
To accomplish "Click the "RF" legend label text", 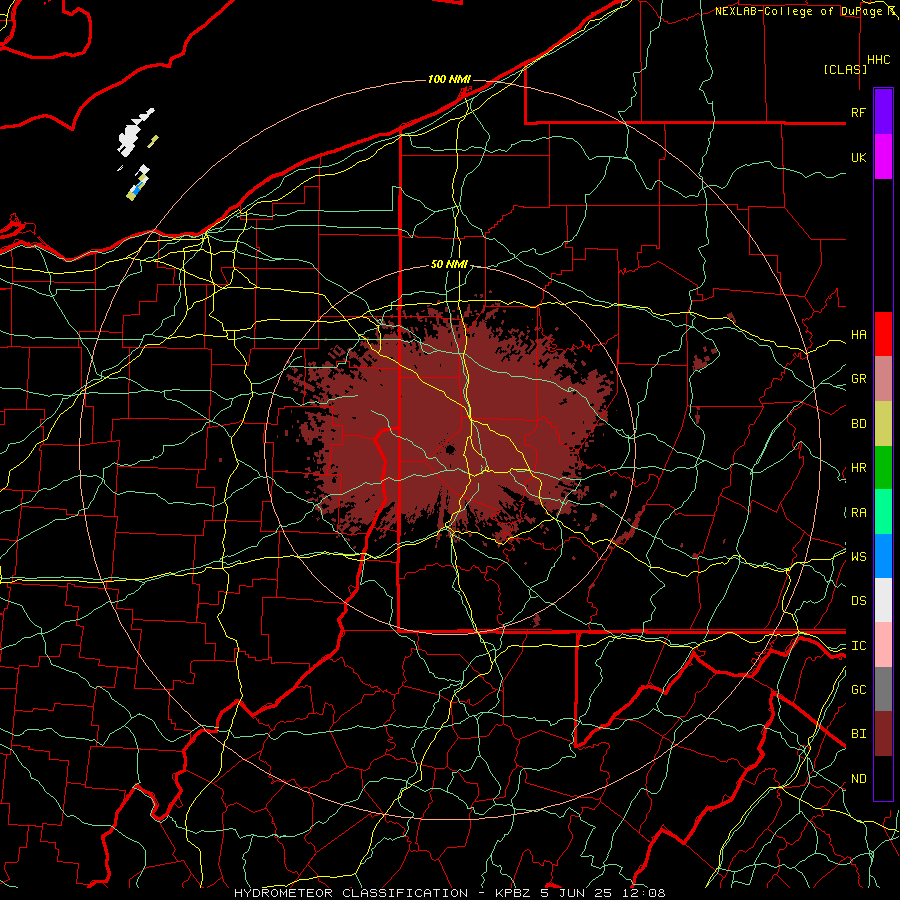I will pos(859,113).
